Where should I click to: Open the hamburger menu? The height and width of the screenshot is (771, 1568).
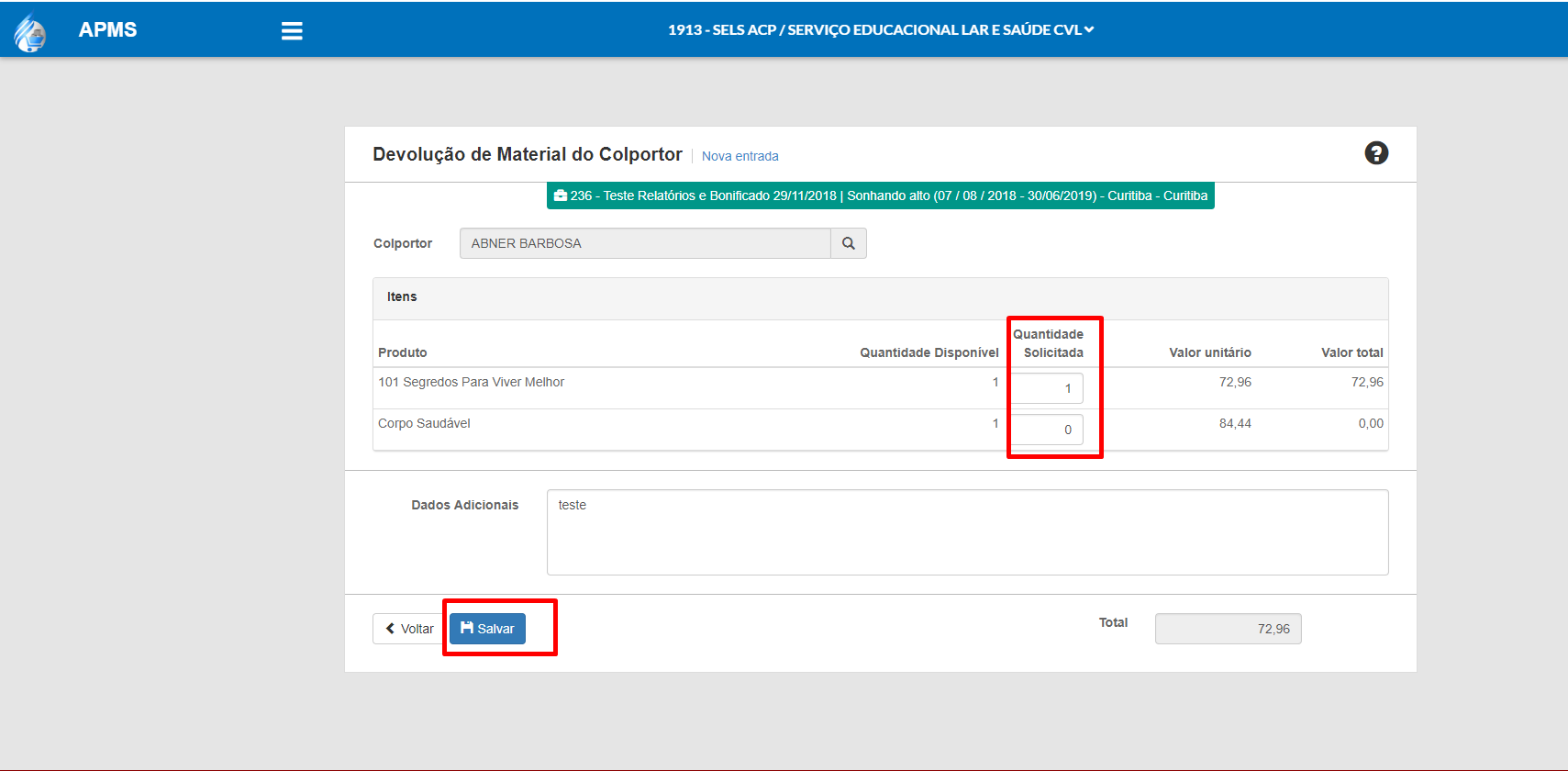click(292, 31)
